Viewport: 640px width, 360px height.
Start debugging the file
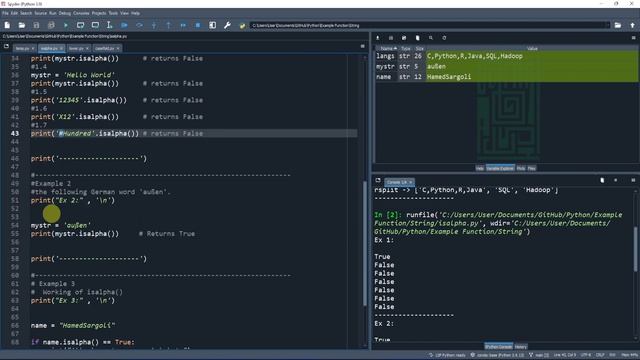pyautogui.click(x=124, y=25)
